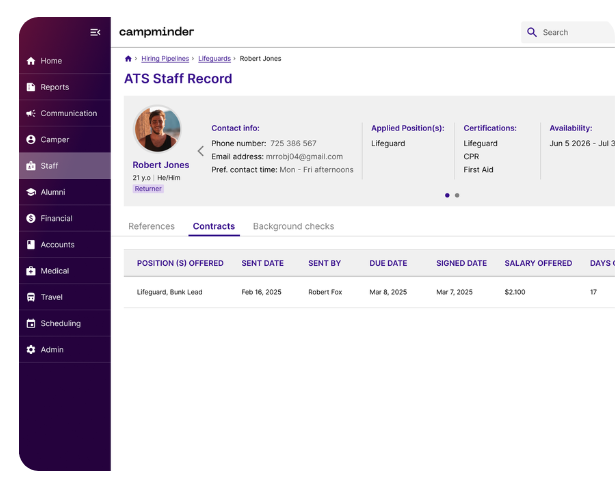Switch to the References tab
615x488 pixels.
(151, 227)
